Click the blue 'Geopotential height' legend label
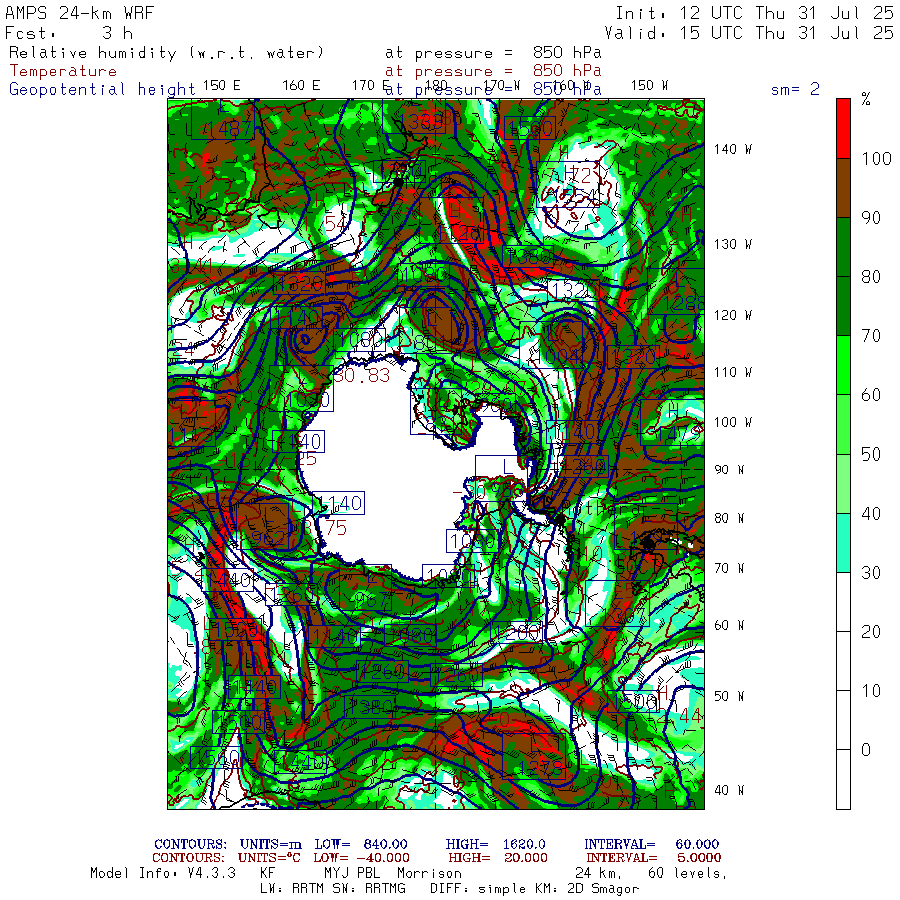The width and height of the screenshot is (900, 900). (102, 90)
